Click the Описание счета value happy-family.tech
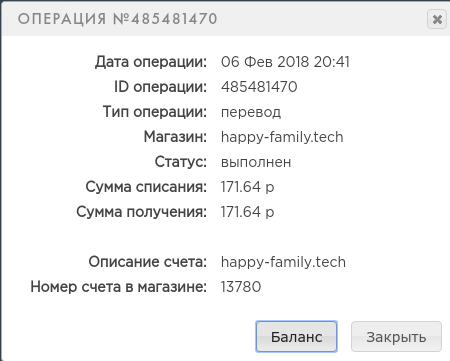Screen dimensions: 450x361 point(283,262)
